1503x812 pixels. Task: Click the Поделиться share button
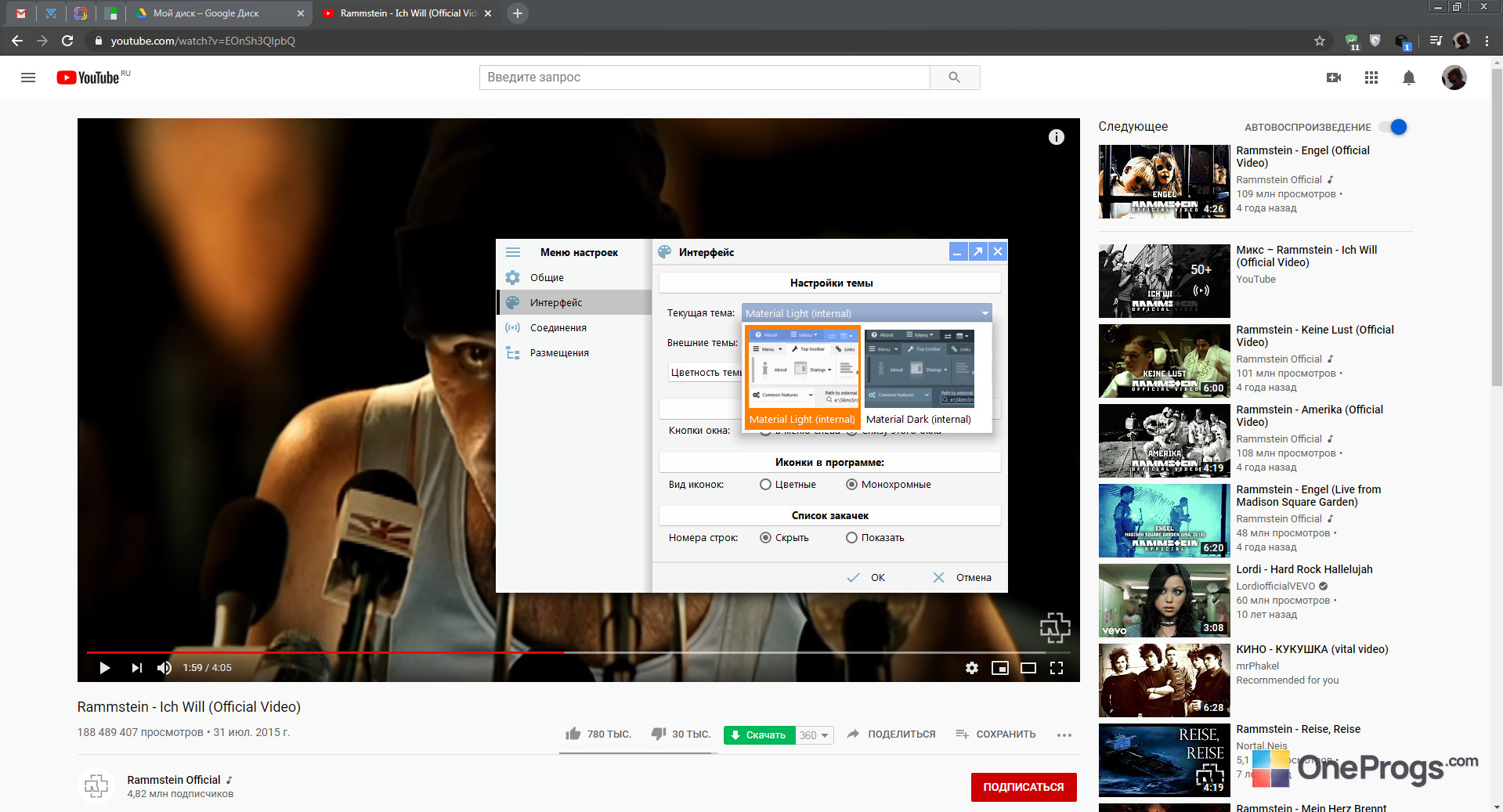[891, 734]
